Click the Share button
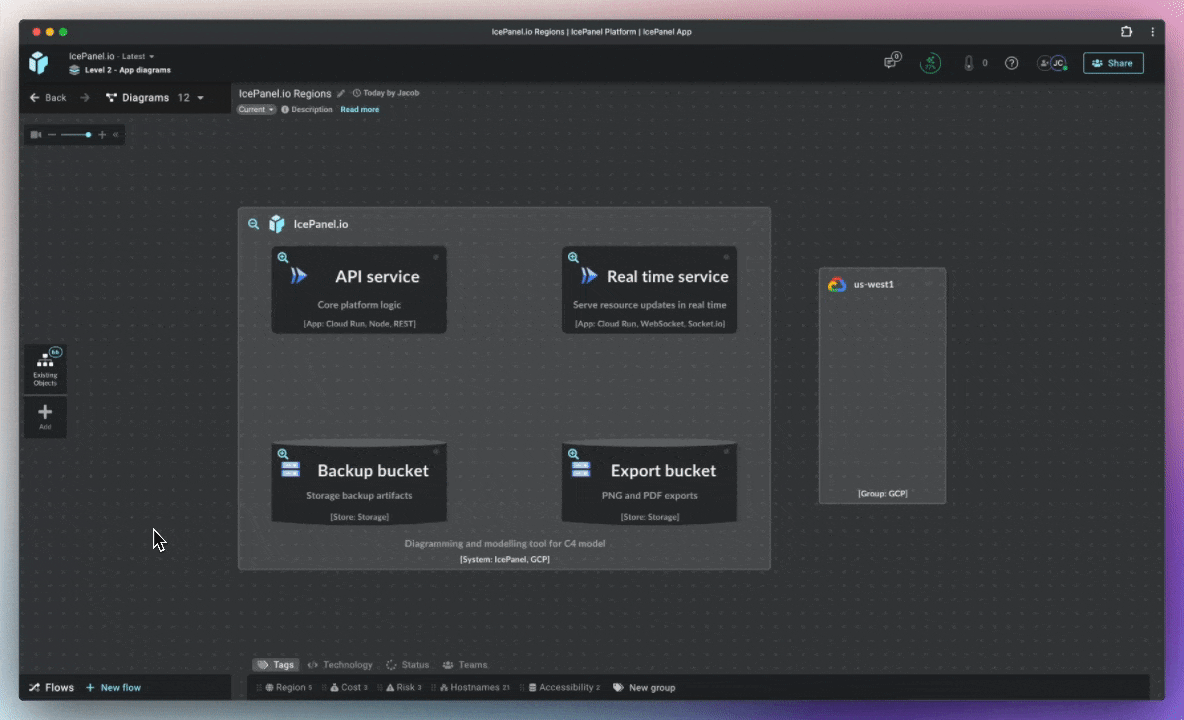 tap(1112, 63)
